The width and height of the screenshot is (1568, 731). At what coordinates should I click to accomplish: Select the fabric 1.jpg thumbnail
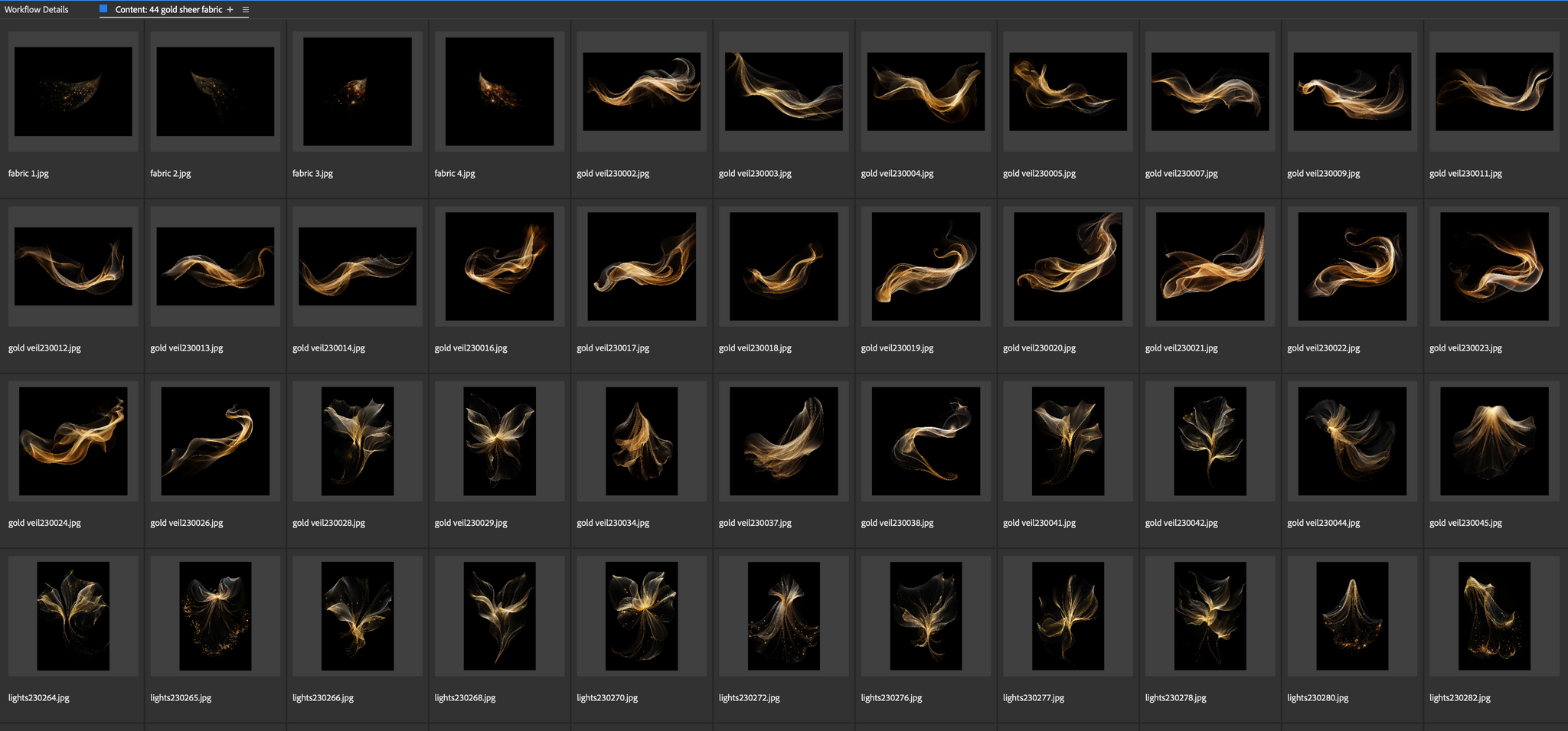(73, 92)
